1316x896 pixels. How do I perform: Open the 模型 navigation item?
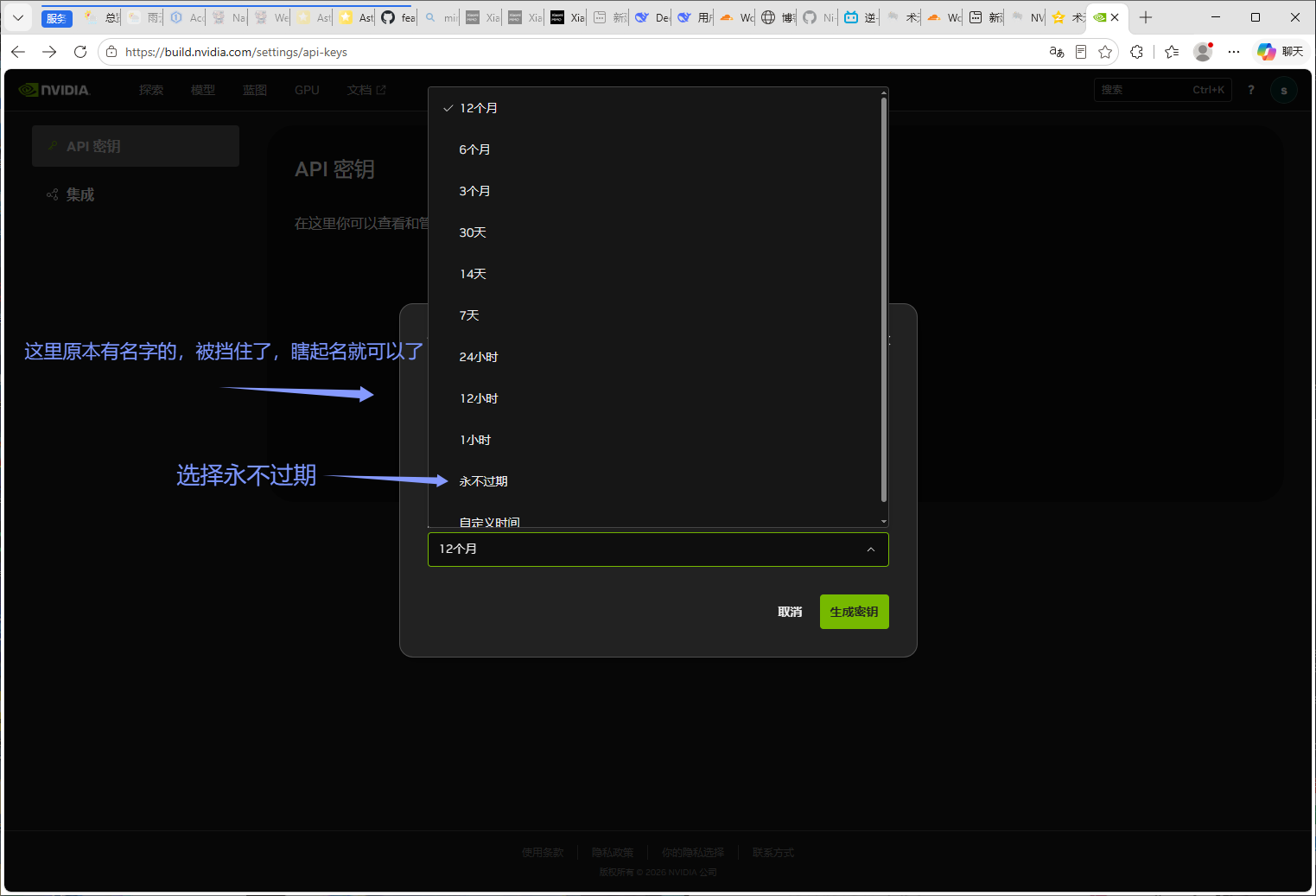pos(203,90)
